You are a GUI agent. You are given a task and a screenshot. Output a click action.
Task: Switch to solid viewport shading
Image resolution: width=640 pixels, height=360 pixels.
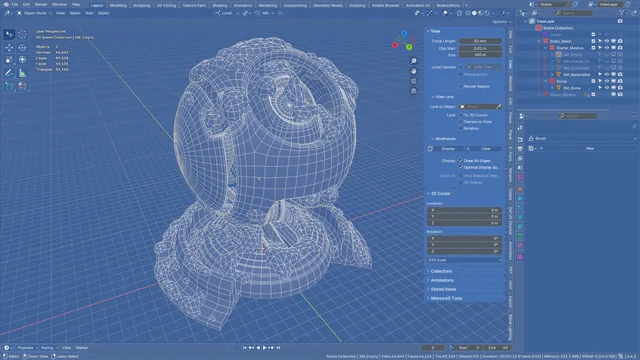tap(474, 13)
